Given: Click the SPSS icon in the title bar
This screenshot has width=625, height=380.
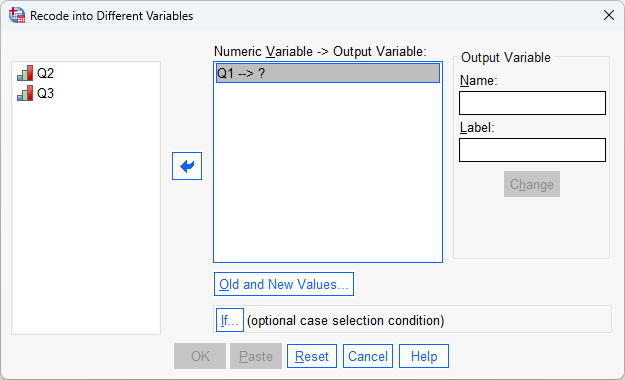Looking at the screenshot, I should pos(17,16).
